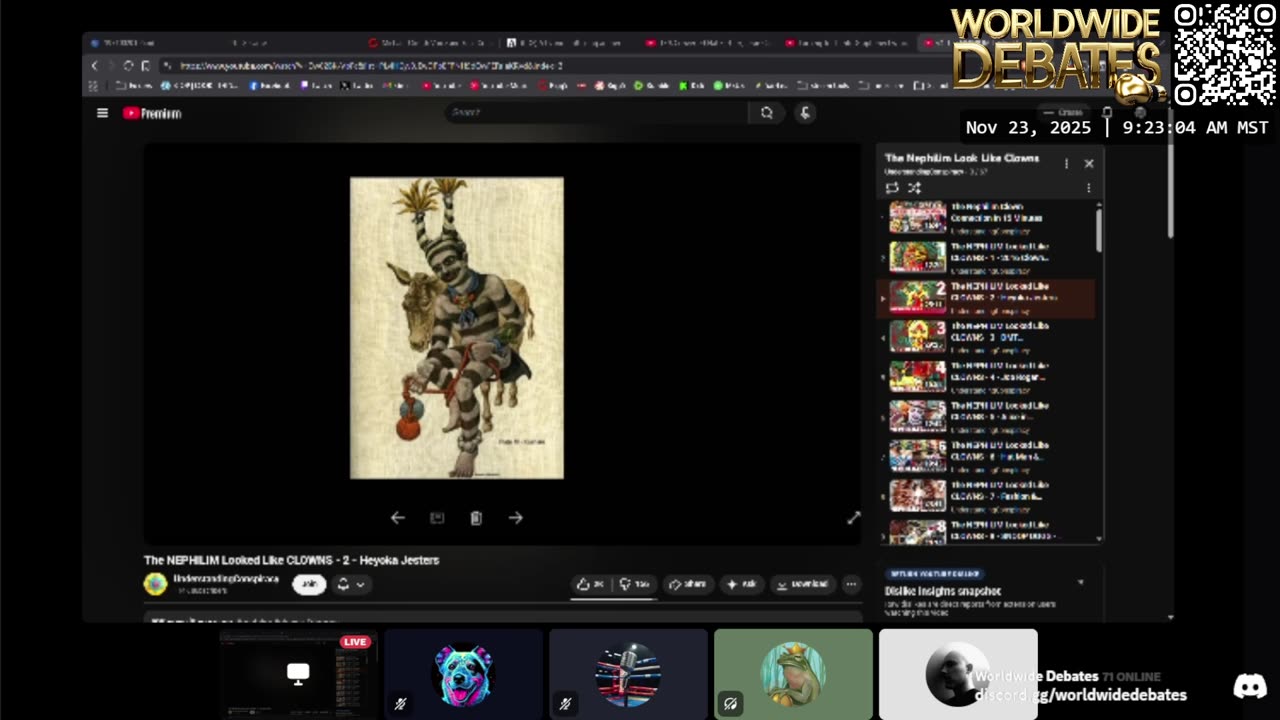Switch to browser tab with red circular icon
The height and width of the screenshot is (720, 1280).
pyautogui.click(x=430, y=43)
